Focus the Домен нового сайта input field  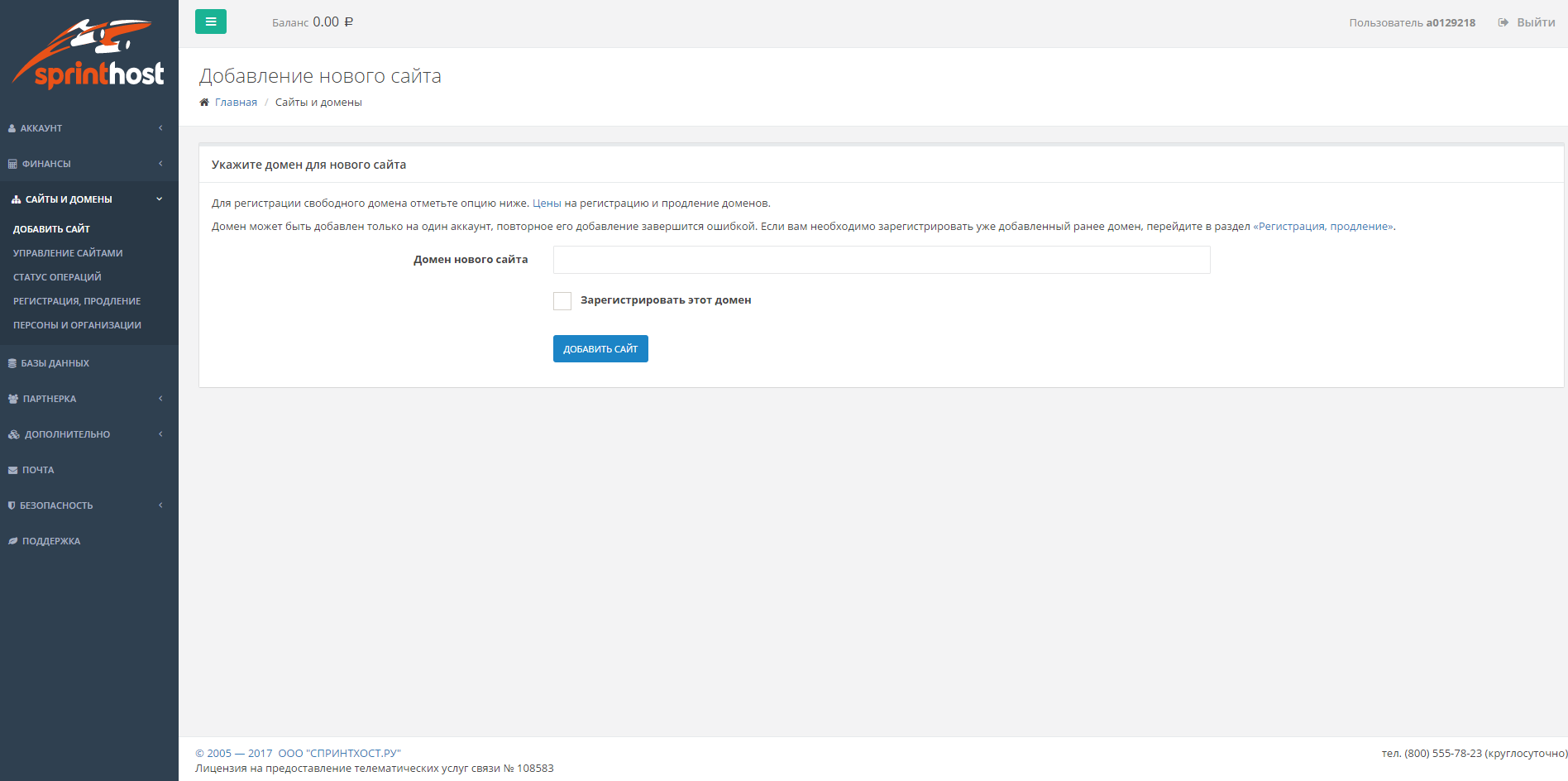[882, 260]
